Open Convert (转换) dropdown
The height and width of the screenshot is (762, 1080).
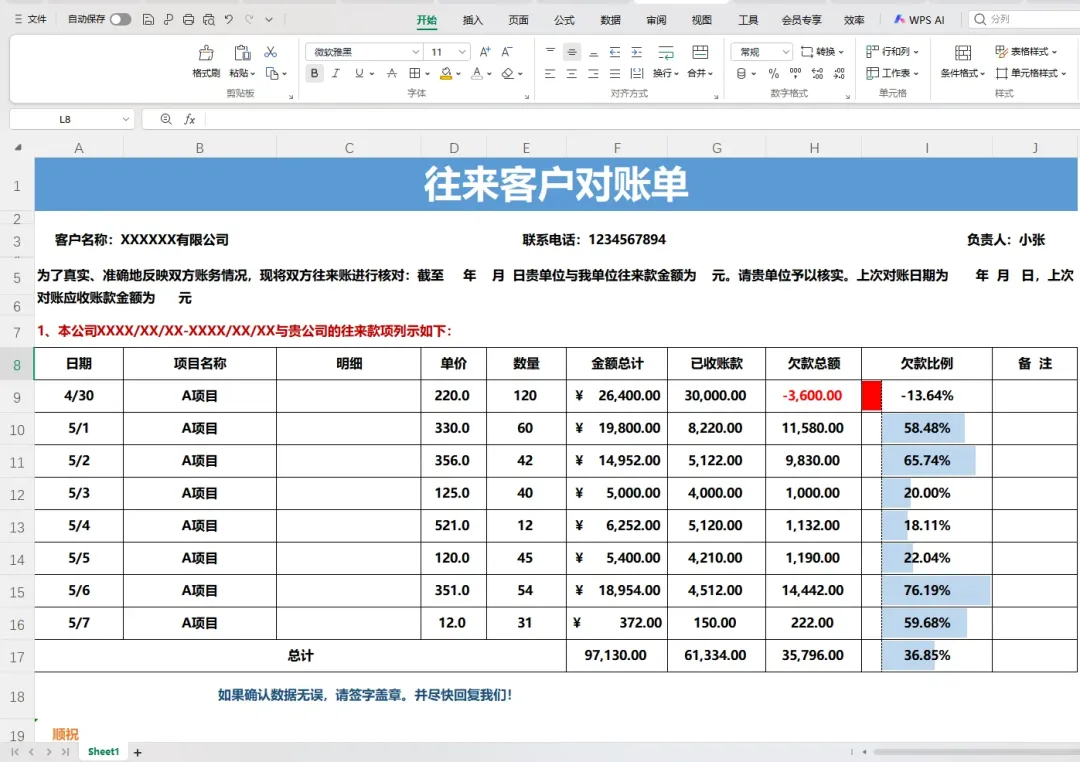click(x=822, y=52)
